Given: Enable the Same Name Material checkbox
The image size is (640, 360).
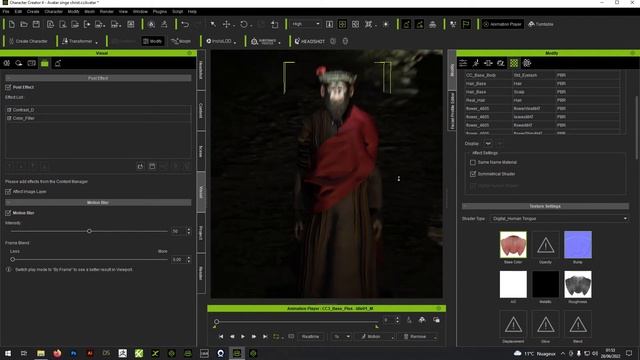Looking at the screenshot, I should pyautogui.click(x=473, y=162).
